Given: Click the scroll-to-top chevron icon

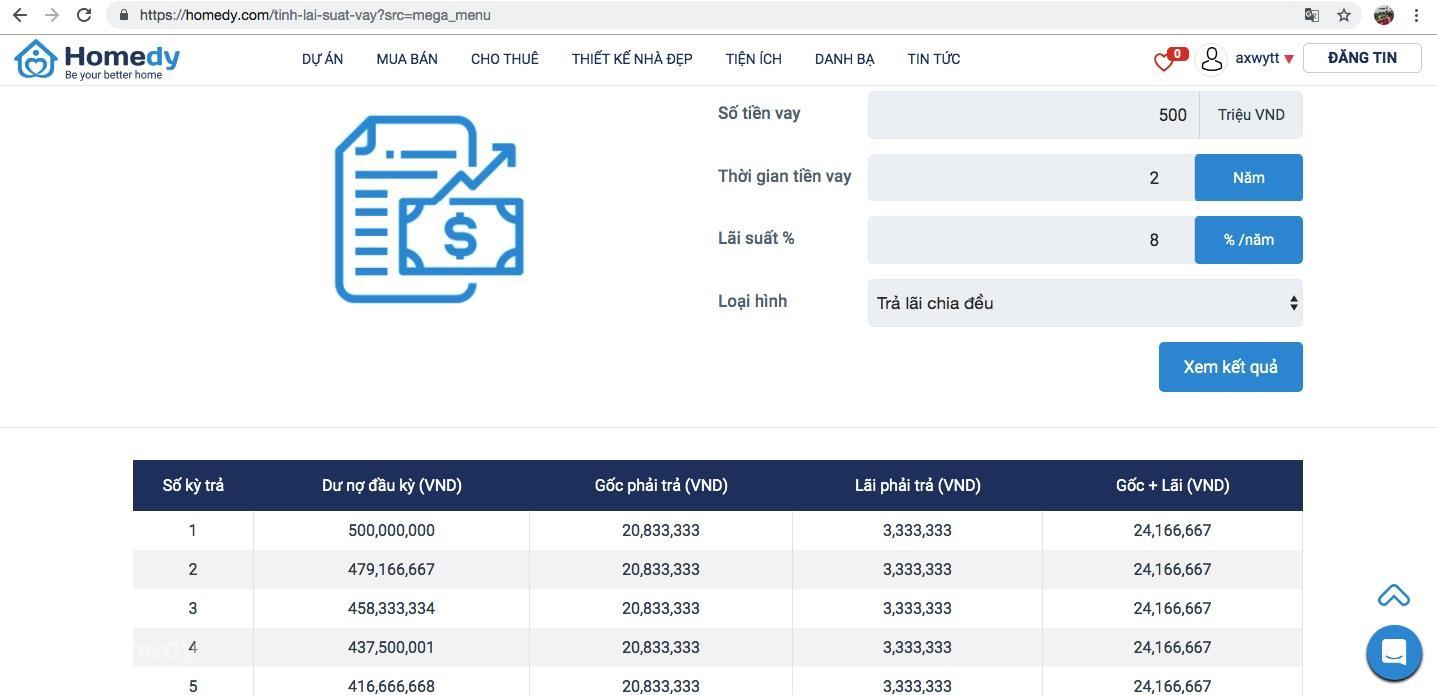Looking at the screenshot, I should pos(1393,596).
